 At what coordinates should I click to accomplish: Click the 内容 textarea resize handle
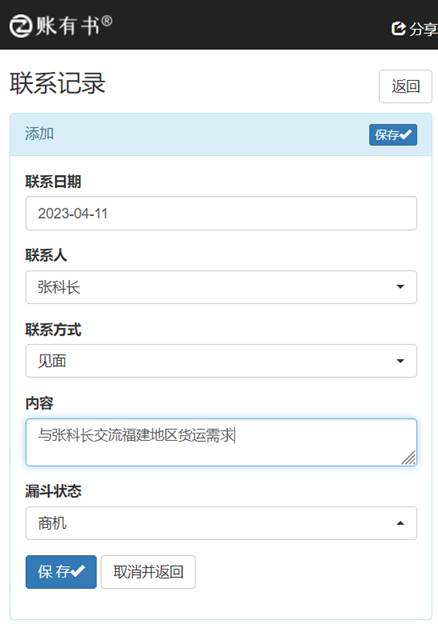(x=409, y=457)
